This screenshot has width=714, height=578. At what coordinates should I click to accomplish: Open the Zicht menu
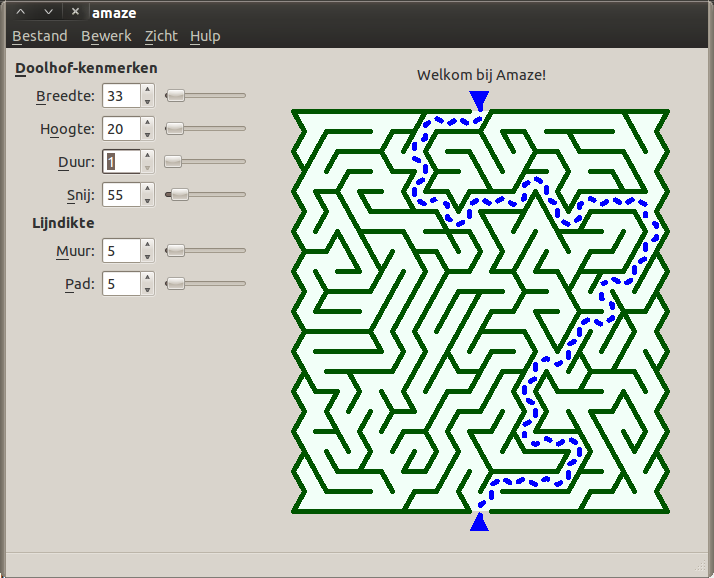161,36
